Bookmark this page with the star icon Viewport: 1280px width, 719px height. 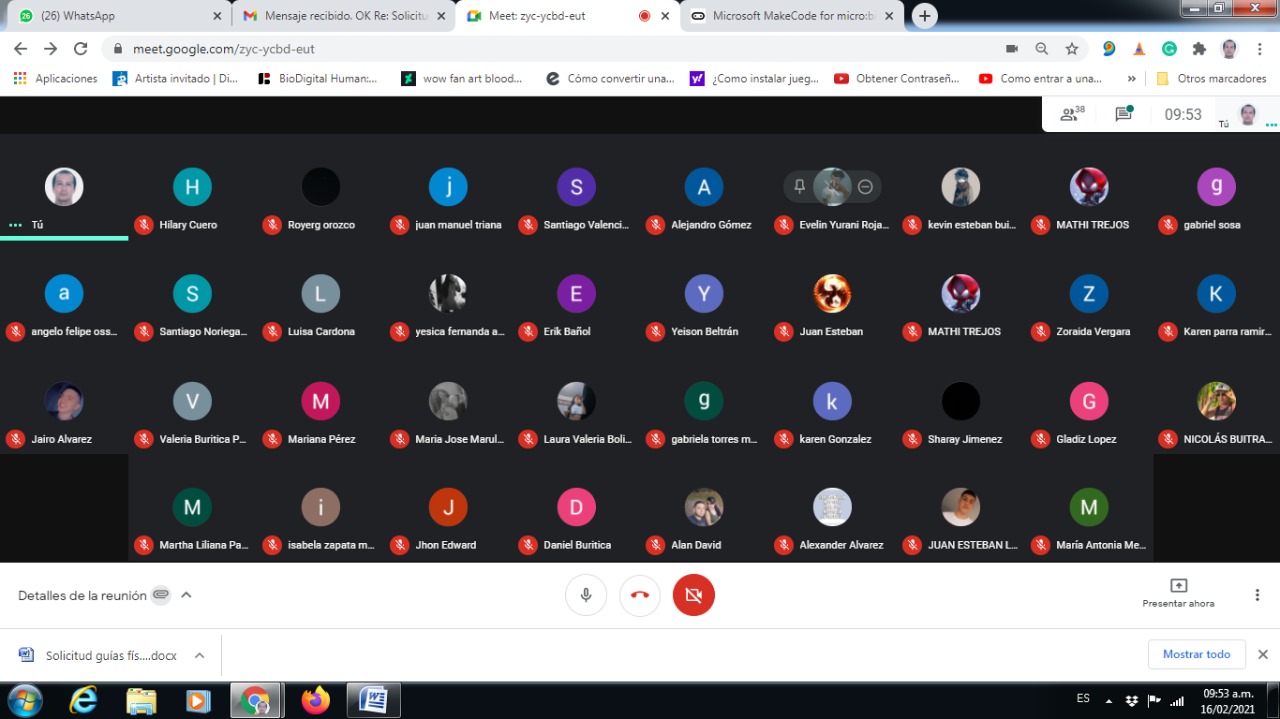[x=1072, y=48]
